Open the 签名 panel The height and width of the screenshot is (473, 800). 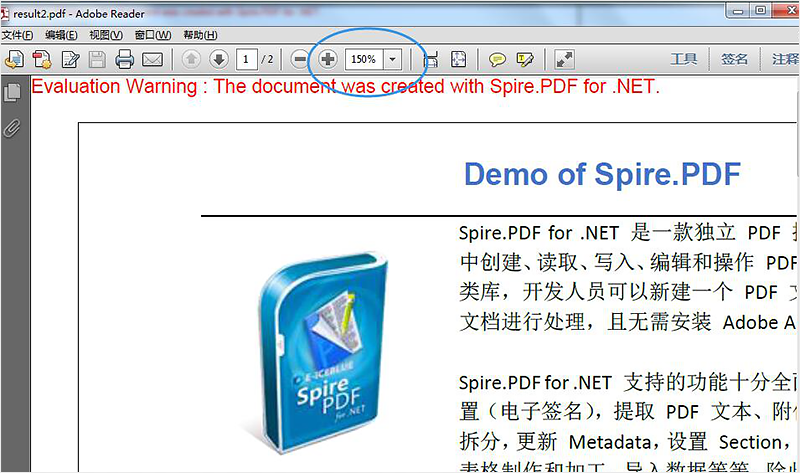pos(734,59)
